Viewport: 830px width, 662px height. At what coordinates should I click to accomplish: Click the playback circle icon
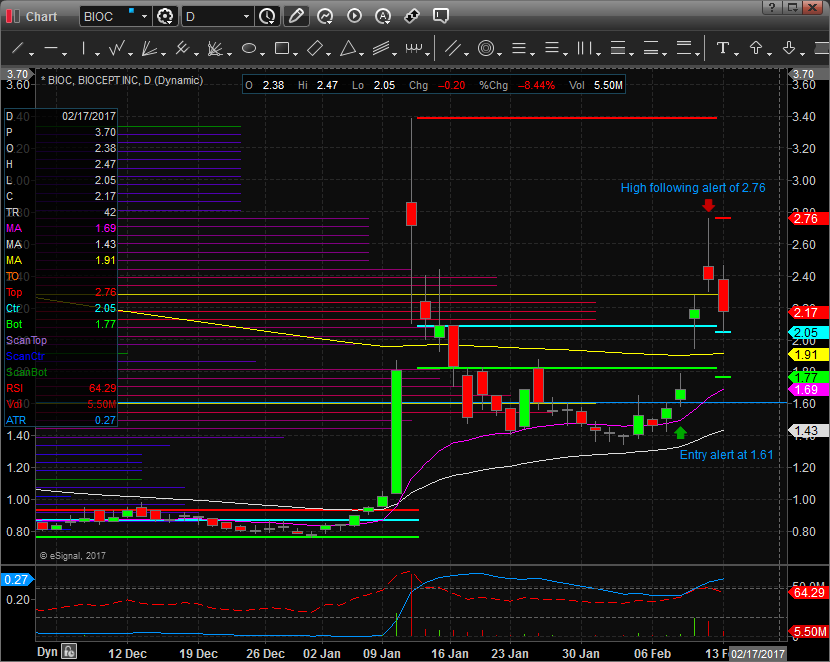tap(354, 16)
